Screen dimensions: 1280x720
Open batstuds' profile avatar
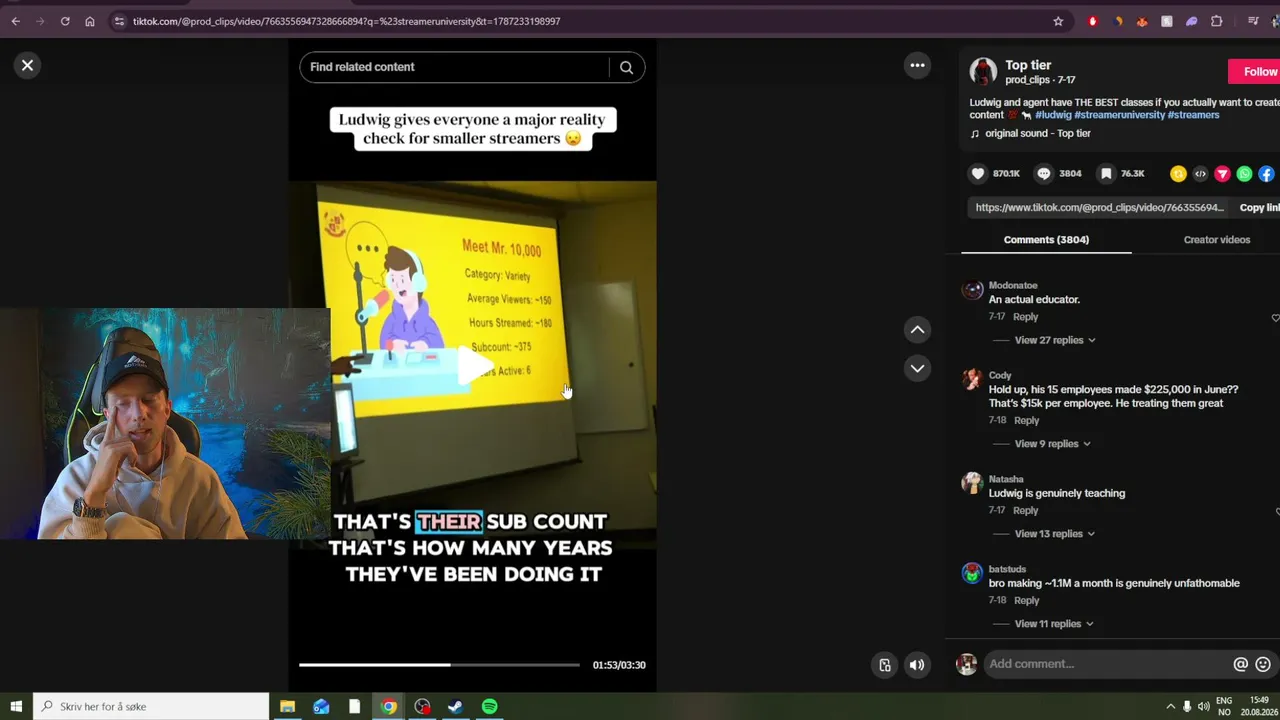click(972, 573)
